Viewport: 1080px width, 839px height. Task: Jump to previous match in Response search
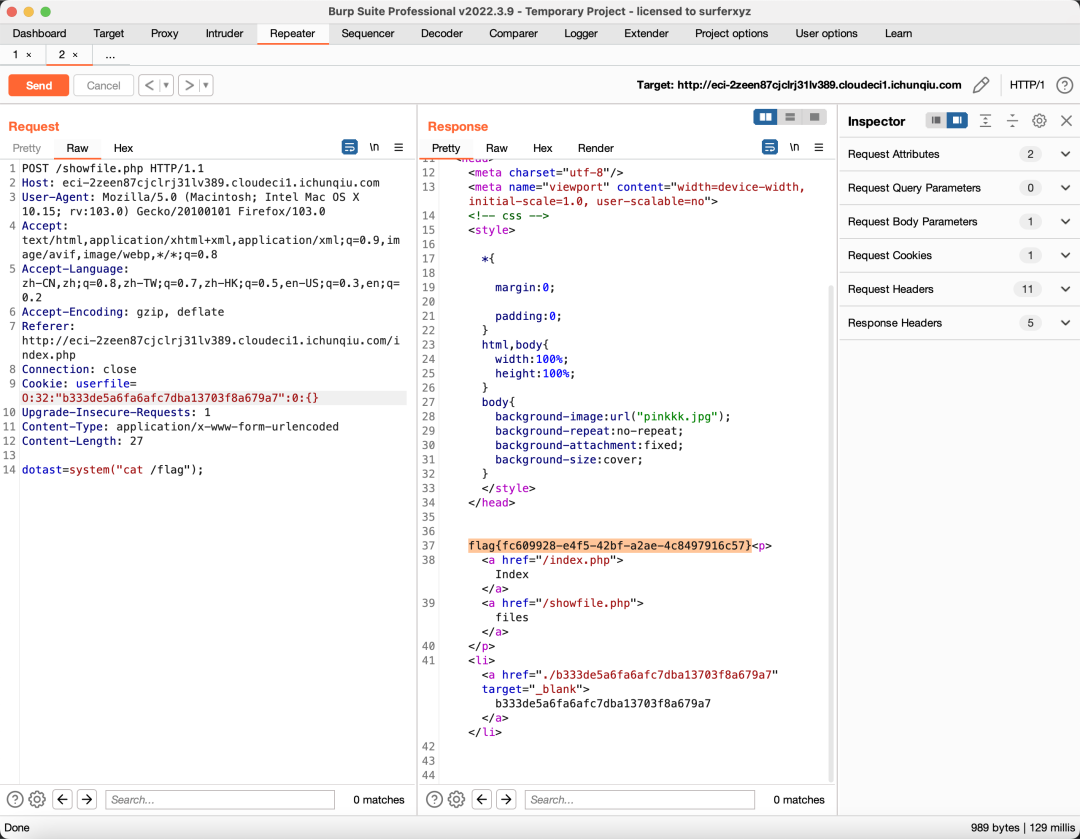pyautogui.click(x=481, y=799)
